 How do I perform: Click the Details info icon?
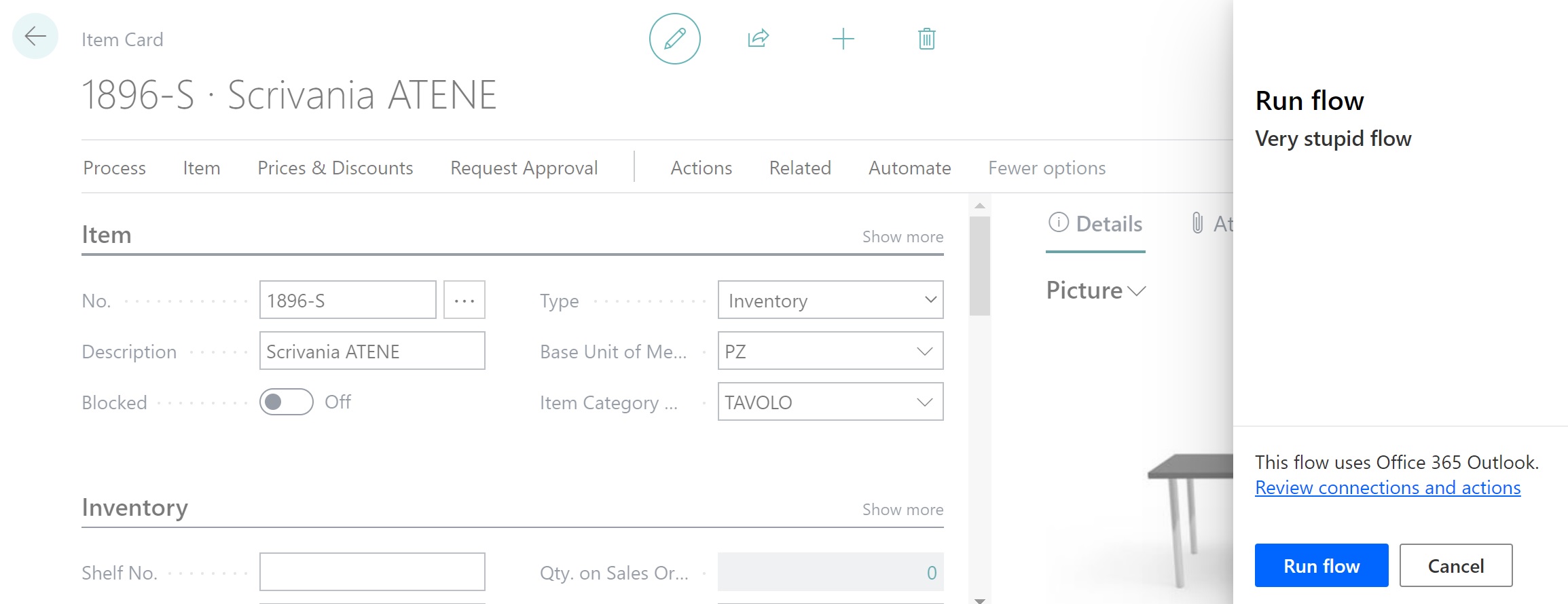pyautogui.click(x=1058, y=223)
